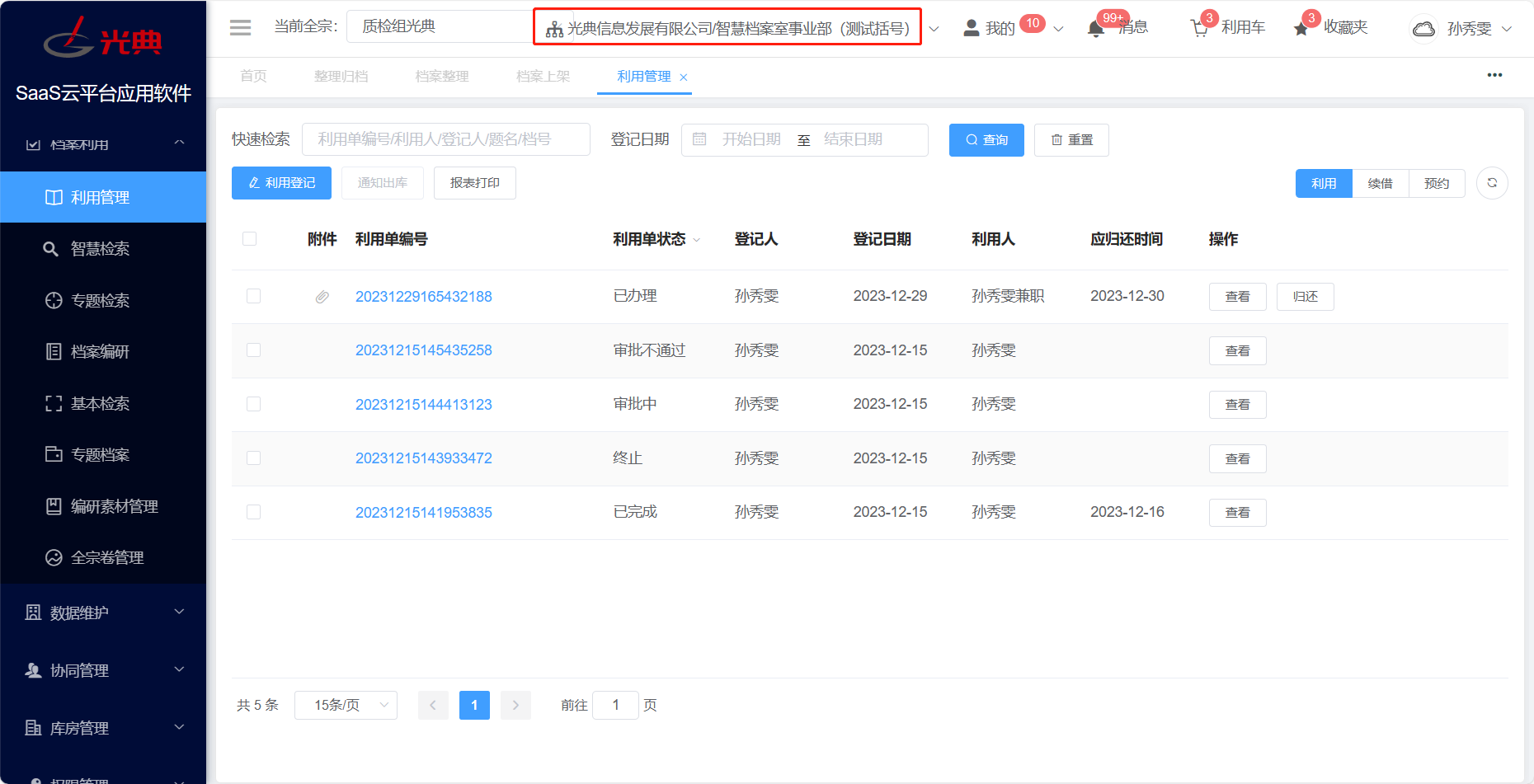This screenshot has height=784, width=1534.
Task: Select the 利用管理 tab
Action: pyautogui.click(x=644, y=76)
